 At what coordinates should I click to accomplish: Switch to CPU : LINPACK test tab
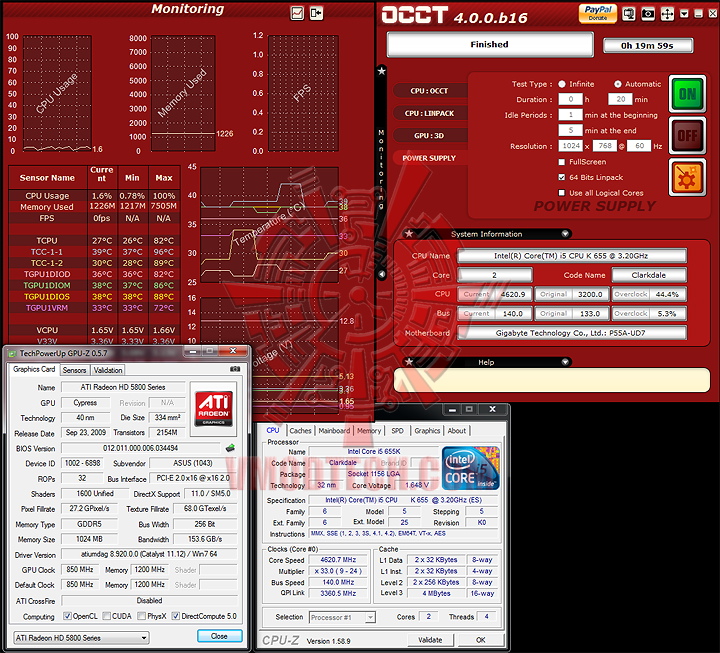[x=429, y=113]
